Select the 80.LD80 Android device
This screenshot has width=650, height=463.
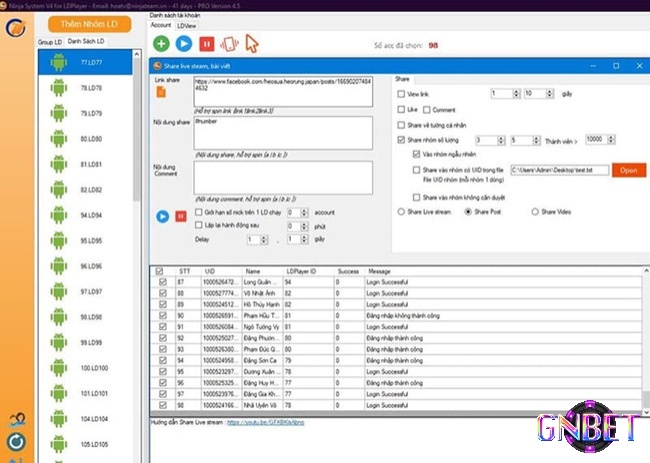coord(85,139)
